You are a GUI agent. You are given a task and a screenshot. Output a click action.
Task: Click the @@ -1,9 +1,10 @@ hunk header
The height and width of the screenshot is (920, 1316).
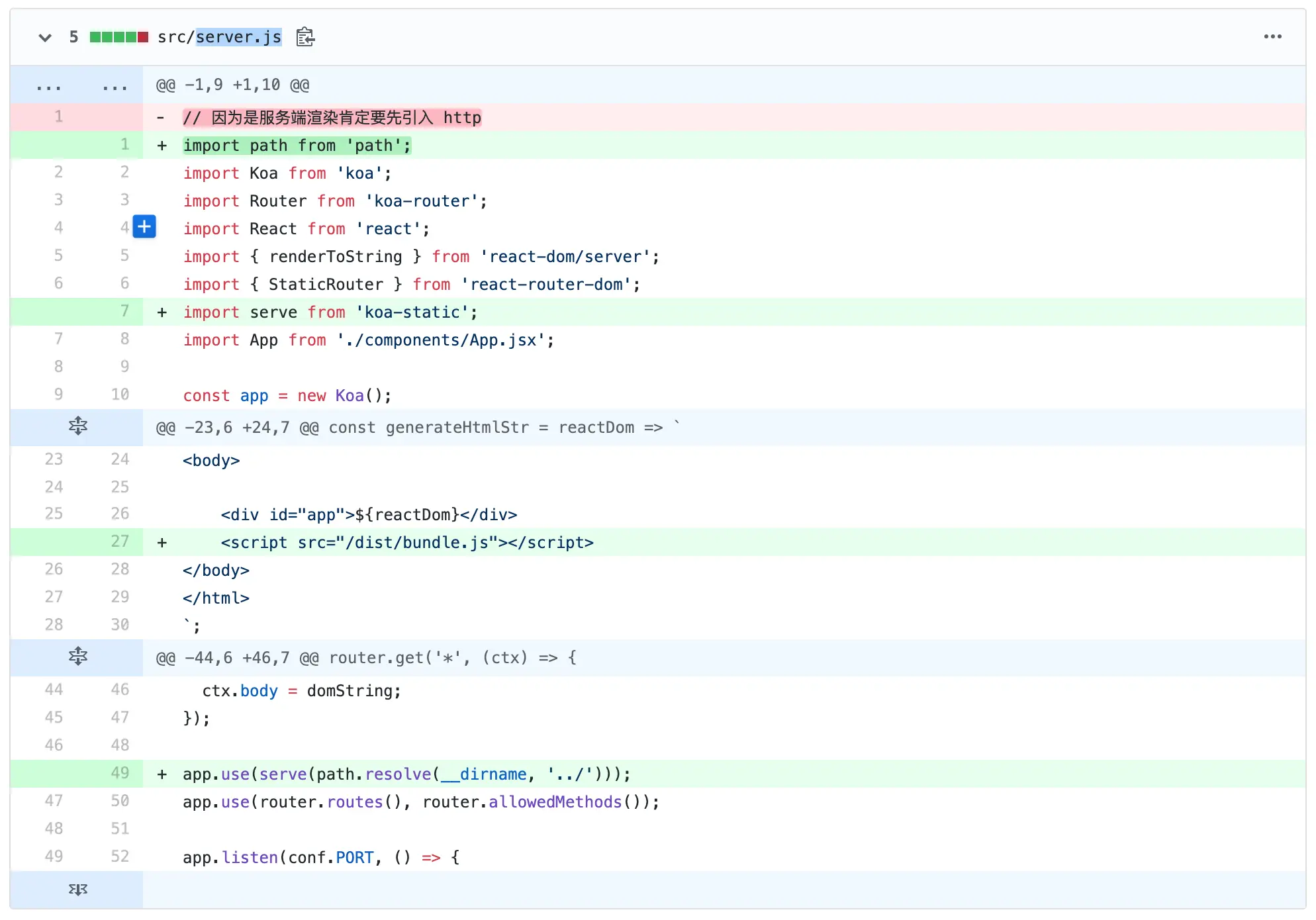[233, 85]
